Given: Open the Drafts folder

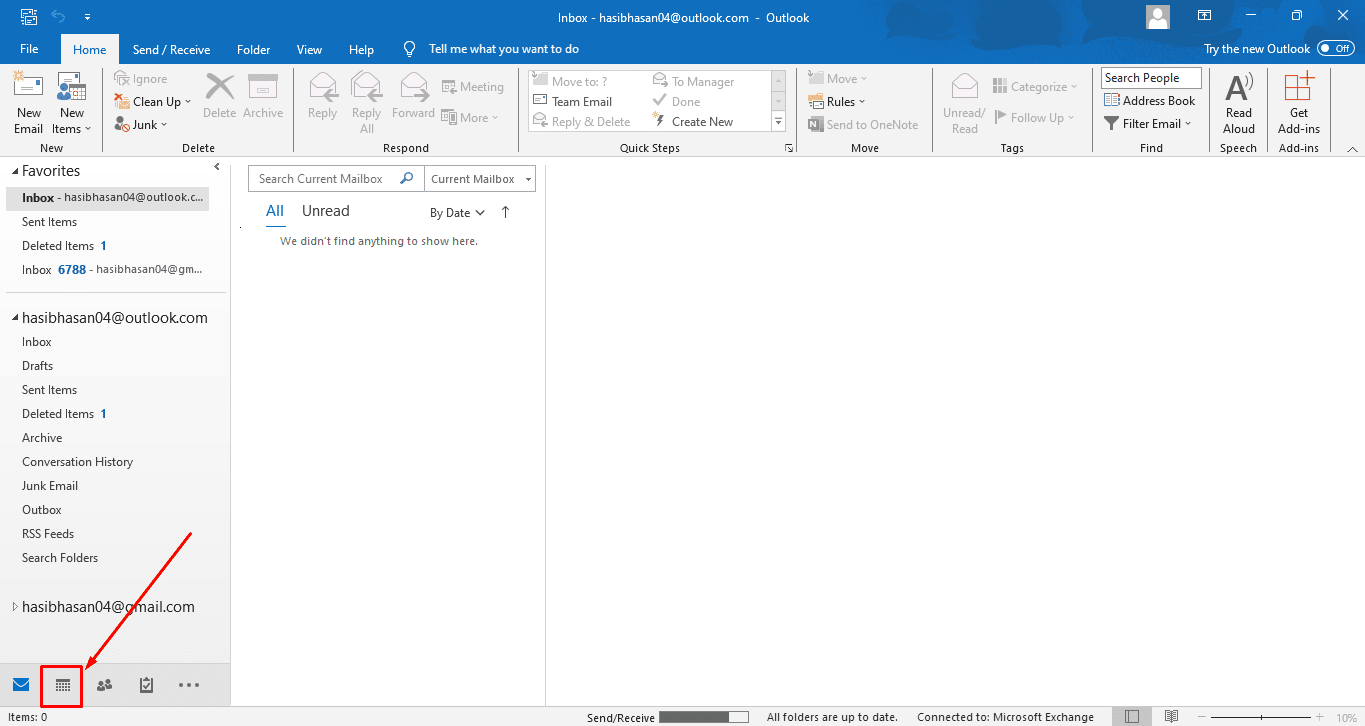Looking at the screenshot, I should 38,366.
